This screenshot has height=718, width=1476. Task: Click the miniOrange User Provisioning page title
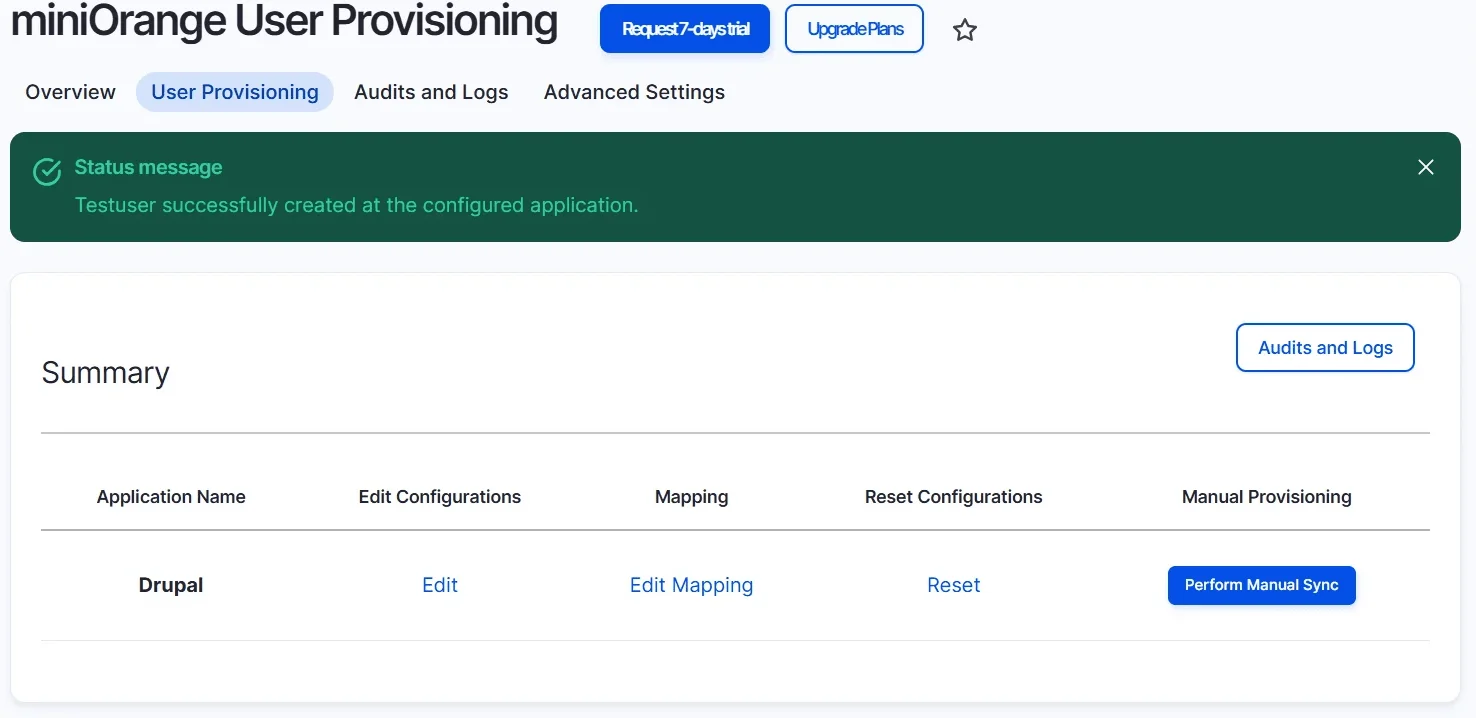(x=284, y=22)
